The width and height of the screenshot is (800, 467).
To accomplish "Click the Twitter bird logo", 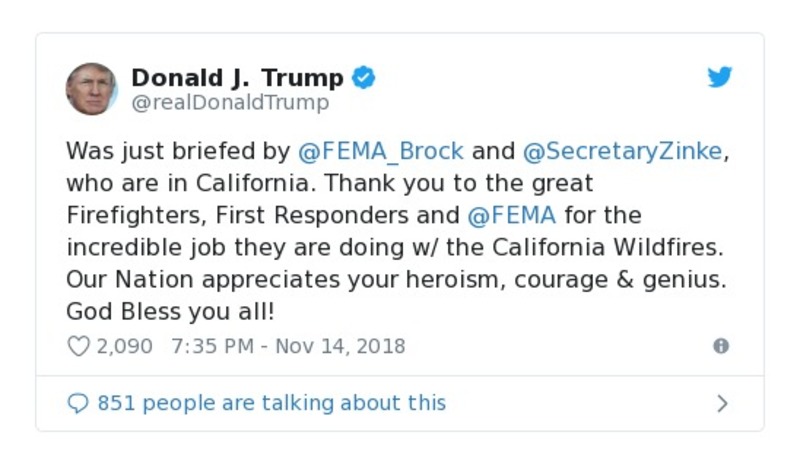I will (720, 78).
